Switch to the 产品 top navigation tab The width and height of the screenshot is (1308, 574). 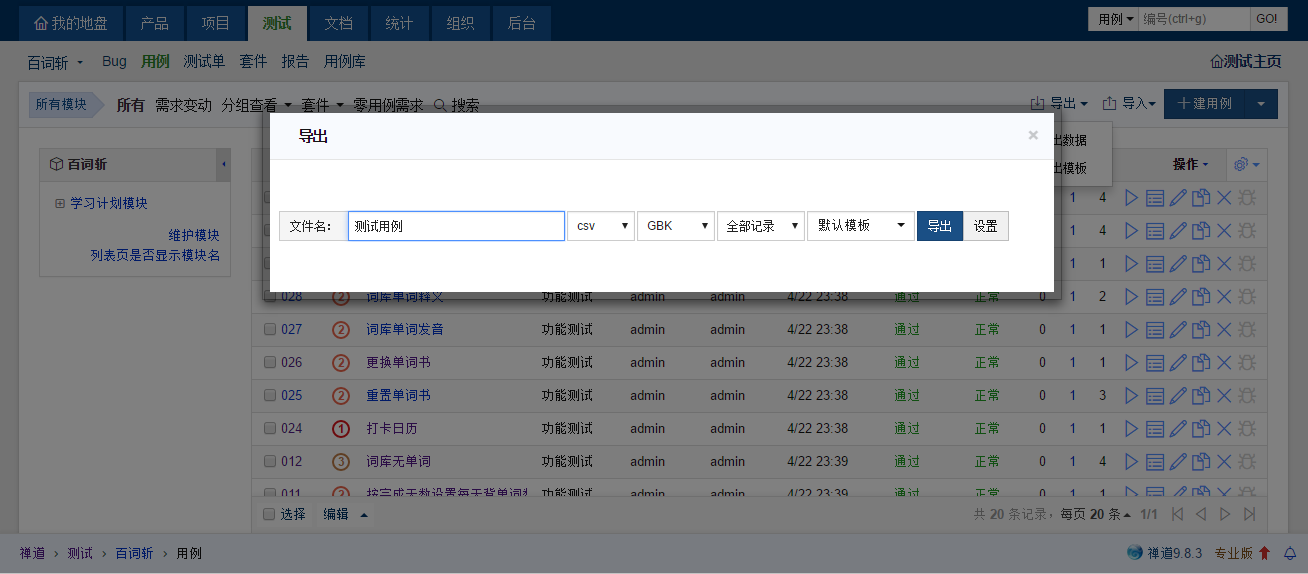[155, 22]
